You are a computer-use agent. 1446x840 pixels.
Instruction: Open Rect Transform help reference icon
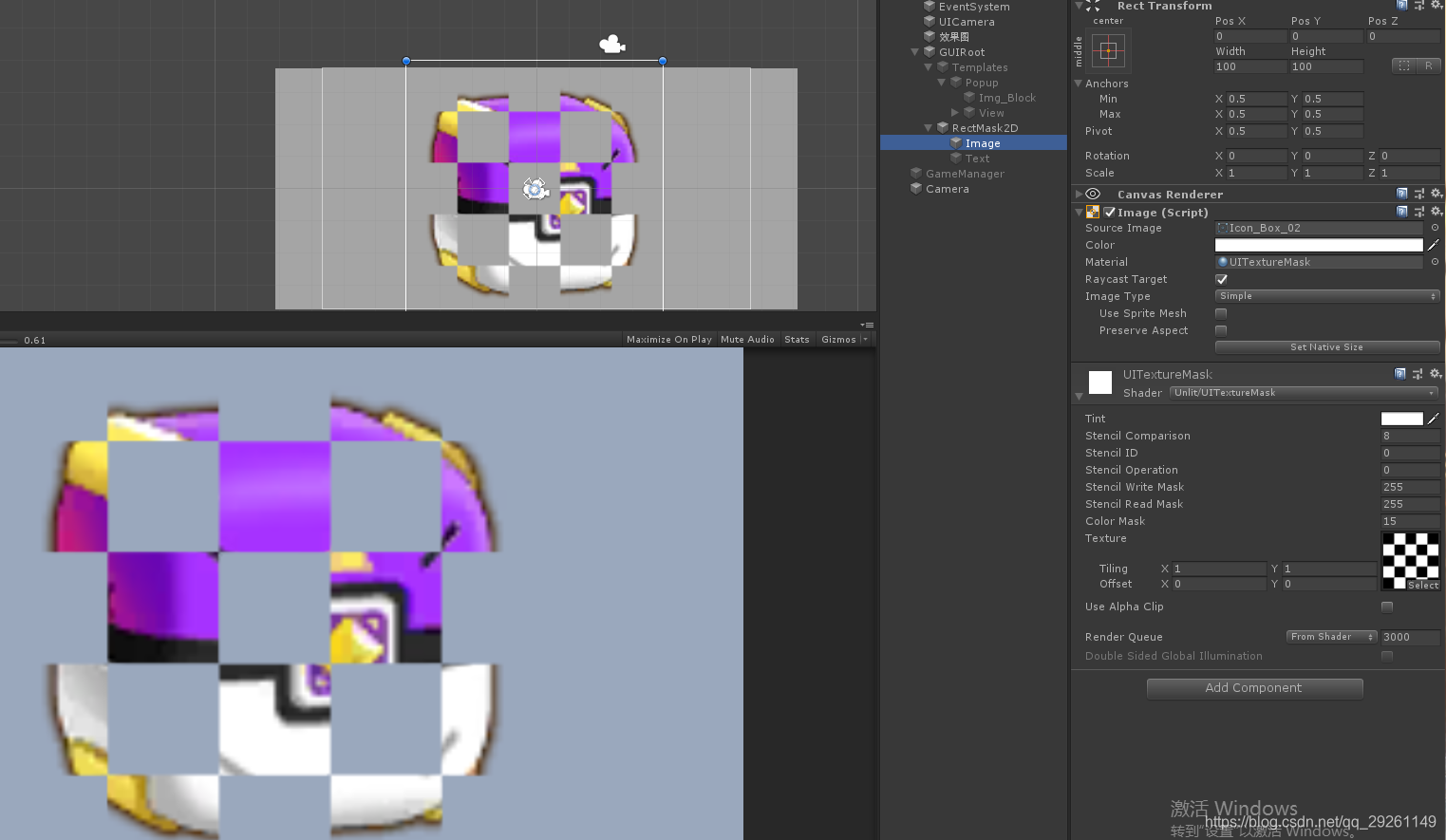point(1402,6)
